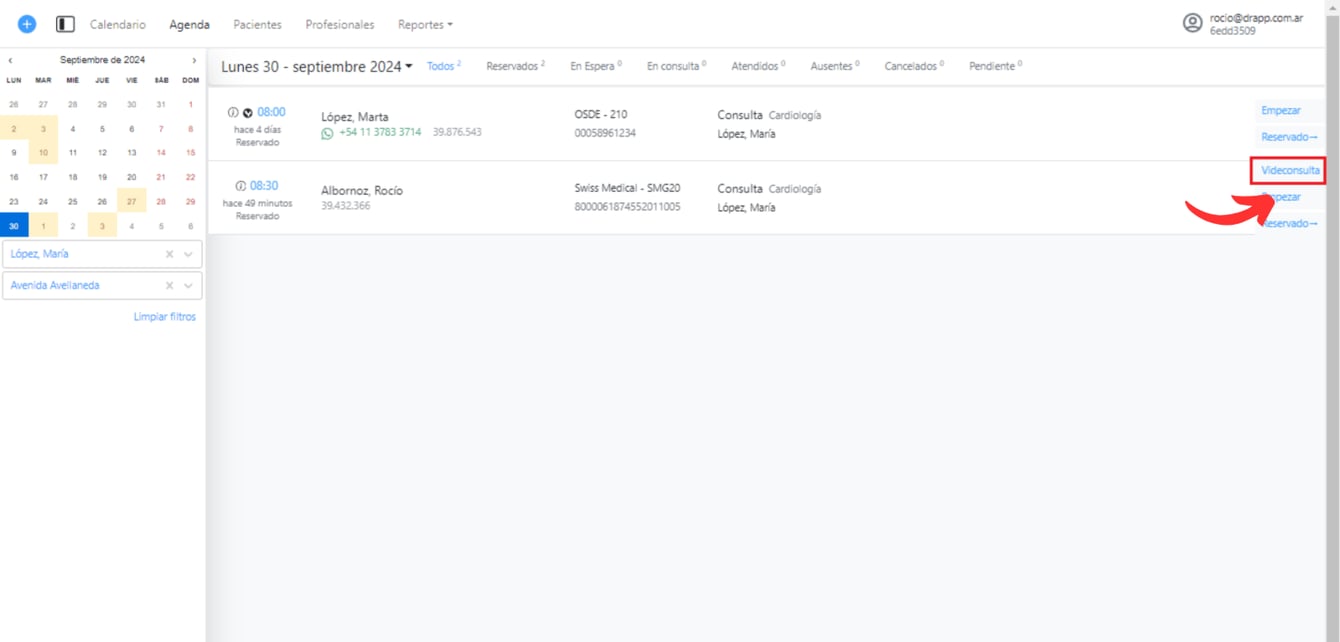The height and width of the screenshot is (642, 1340).
Task: Click the dark badge icon next to 08:00
Action: 248,112
